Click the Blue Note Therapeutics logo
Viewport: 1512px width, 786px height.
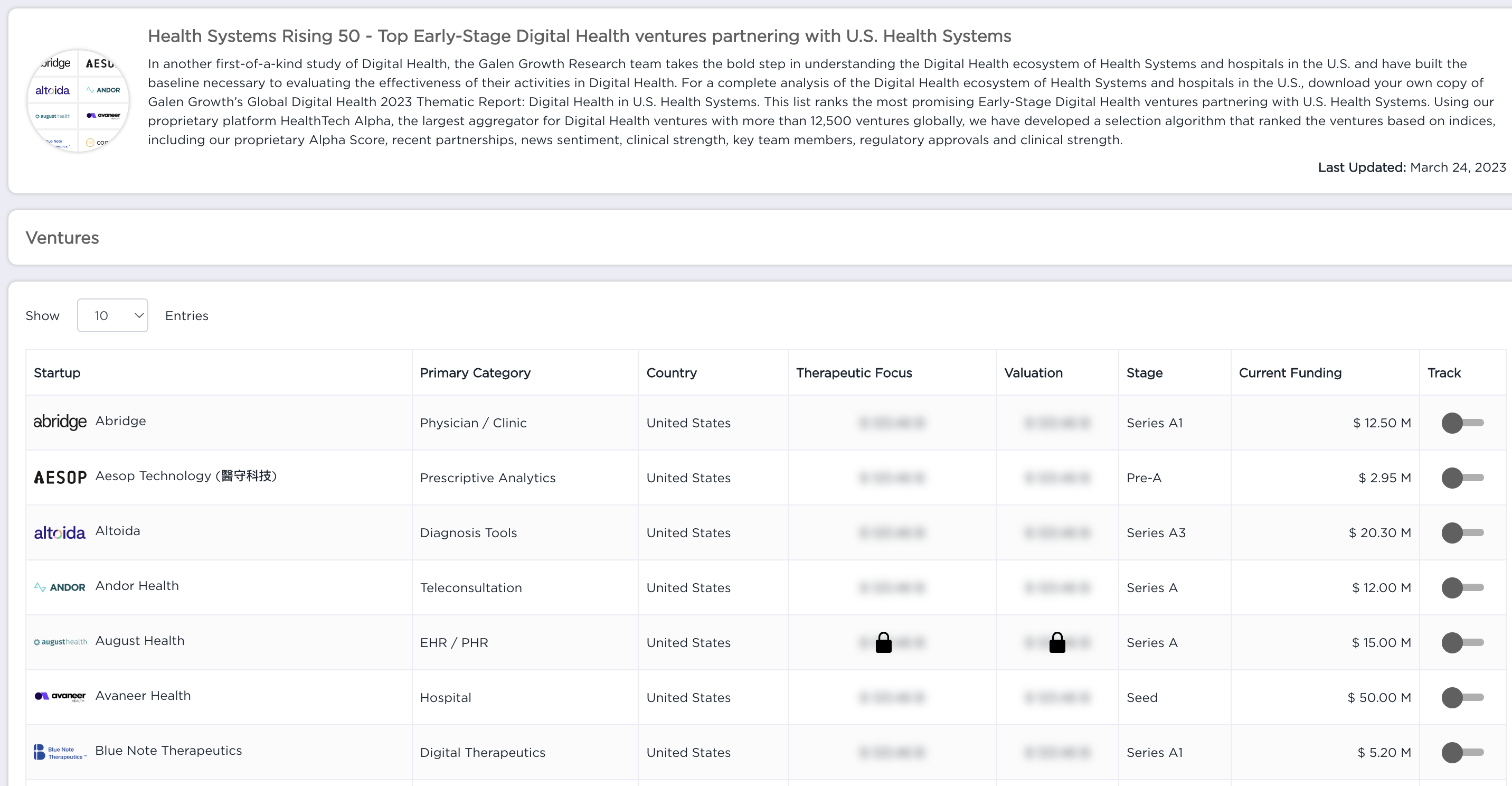click(60, 752)
